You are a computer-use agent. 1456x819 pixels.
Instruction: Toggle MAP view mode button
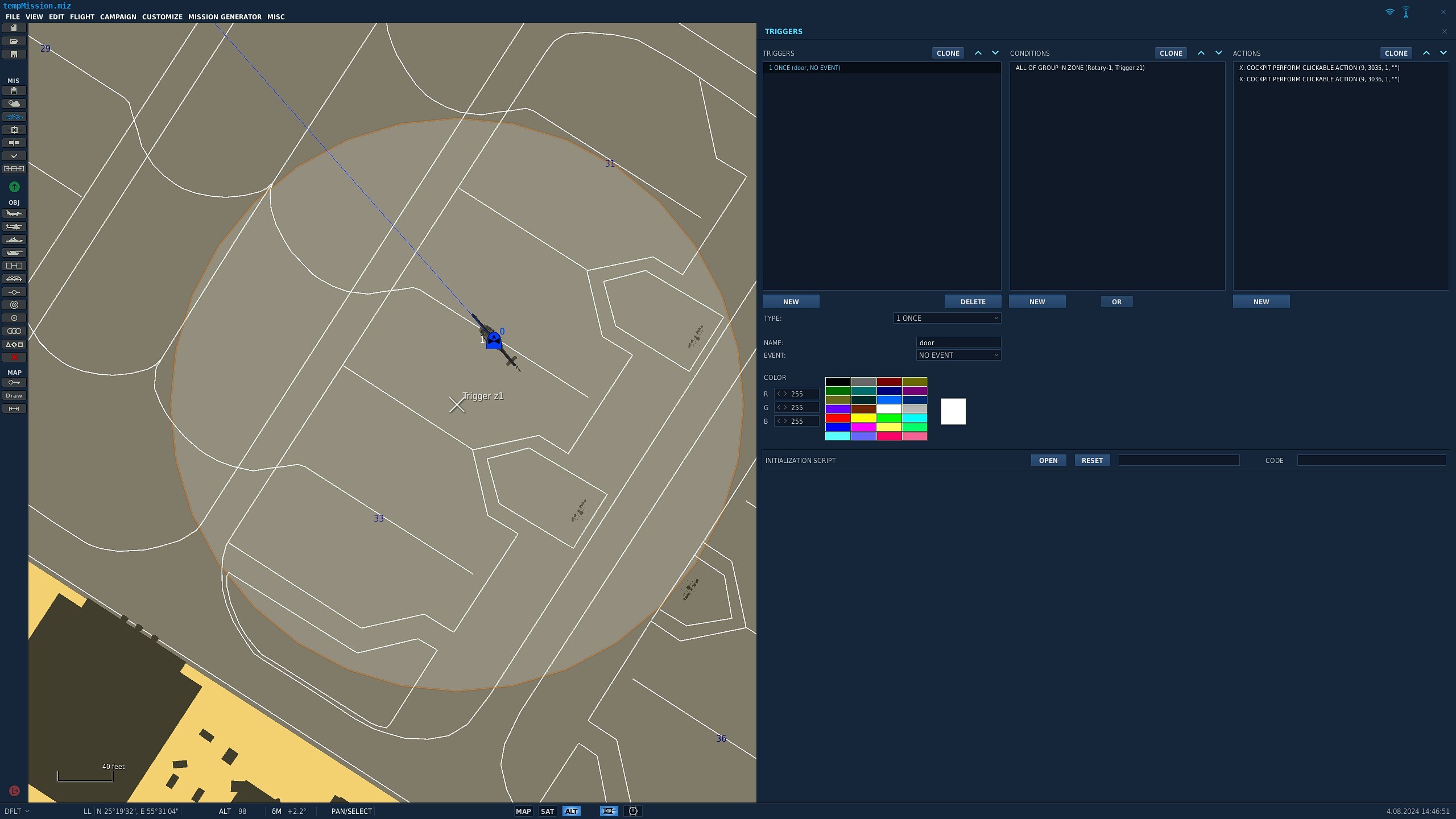(x=523, y=811)
